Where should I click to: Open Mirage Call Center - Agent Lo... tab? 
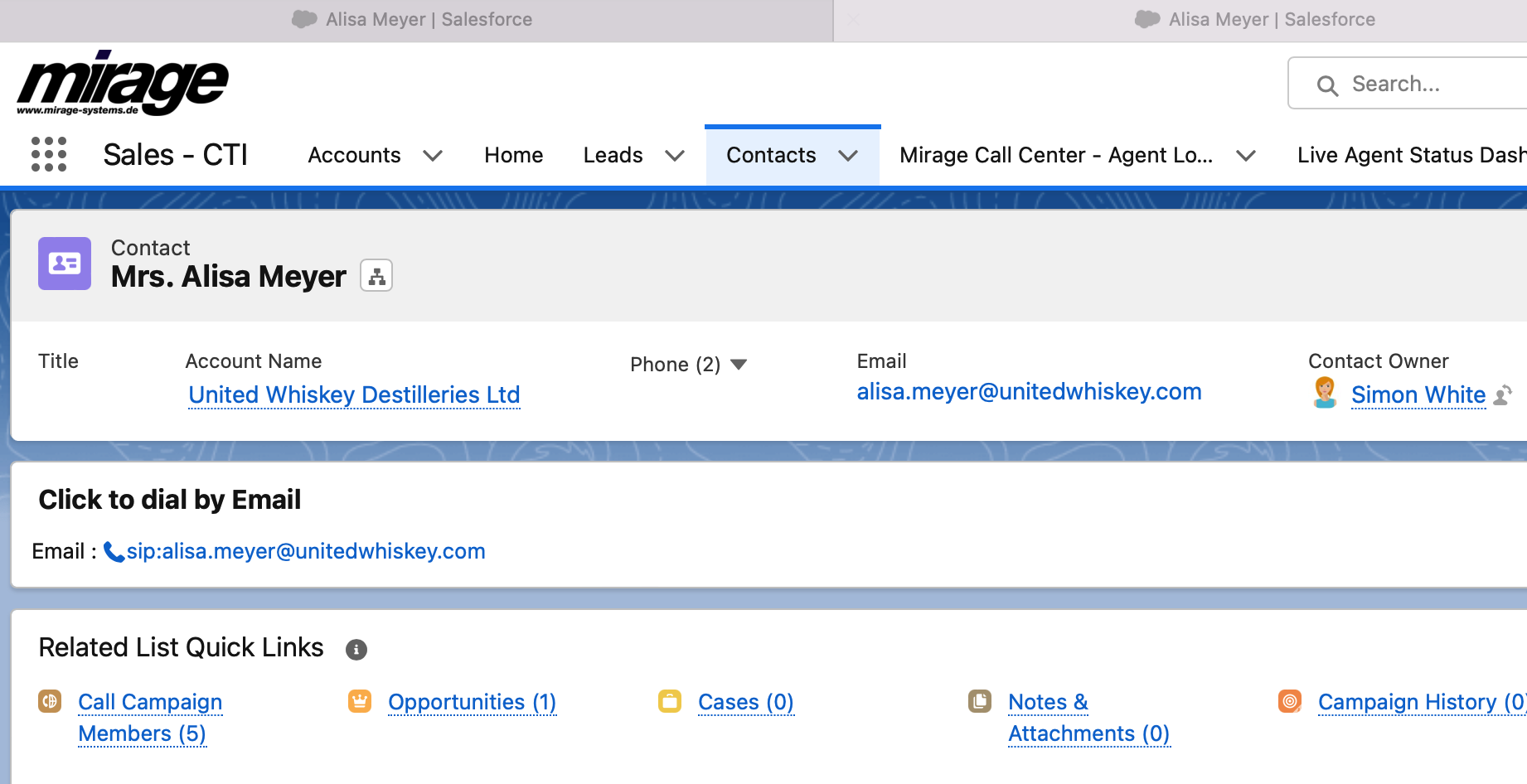[x=1056, y=155]
